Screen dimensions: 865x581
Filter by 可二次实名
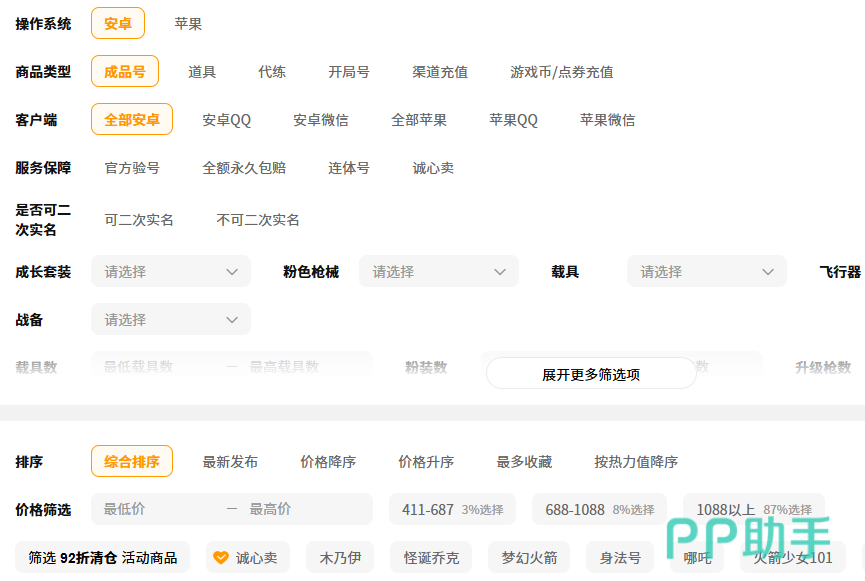(139, 220)
